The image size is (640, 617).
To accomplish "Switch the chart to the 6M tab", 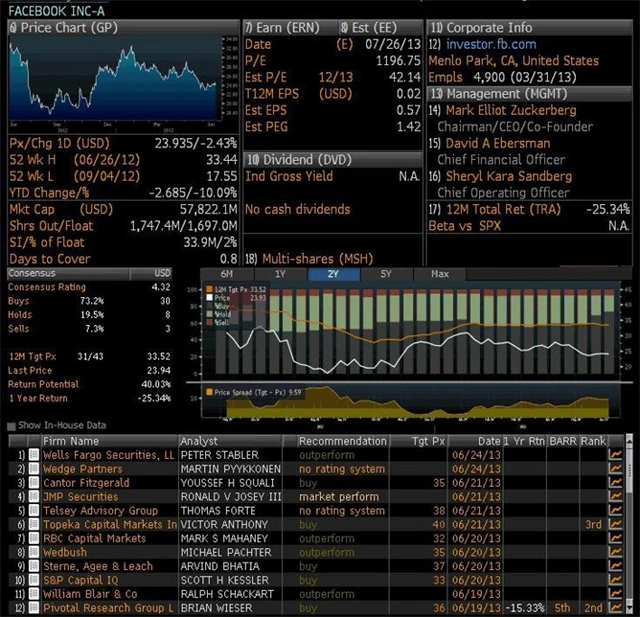I will pos(227,273).
